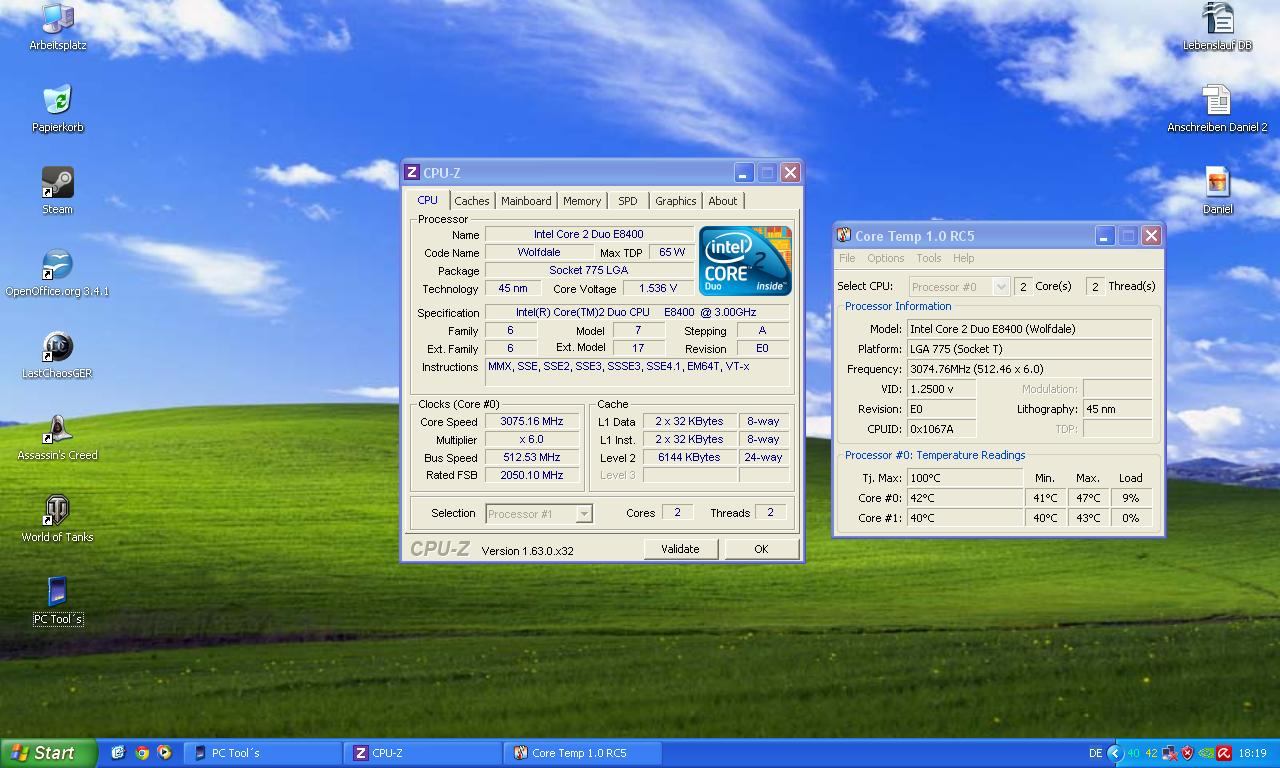
Task: Open the Lebenslauf DB document icon
Action: (1217, 20)
